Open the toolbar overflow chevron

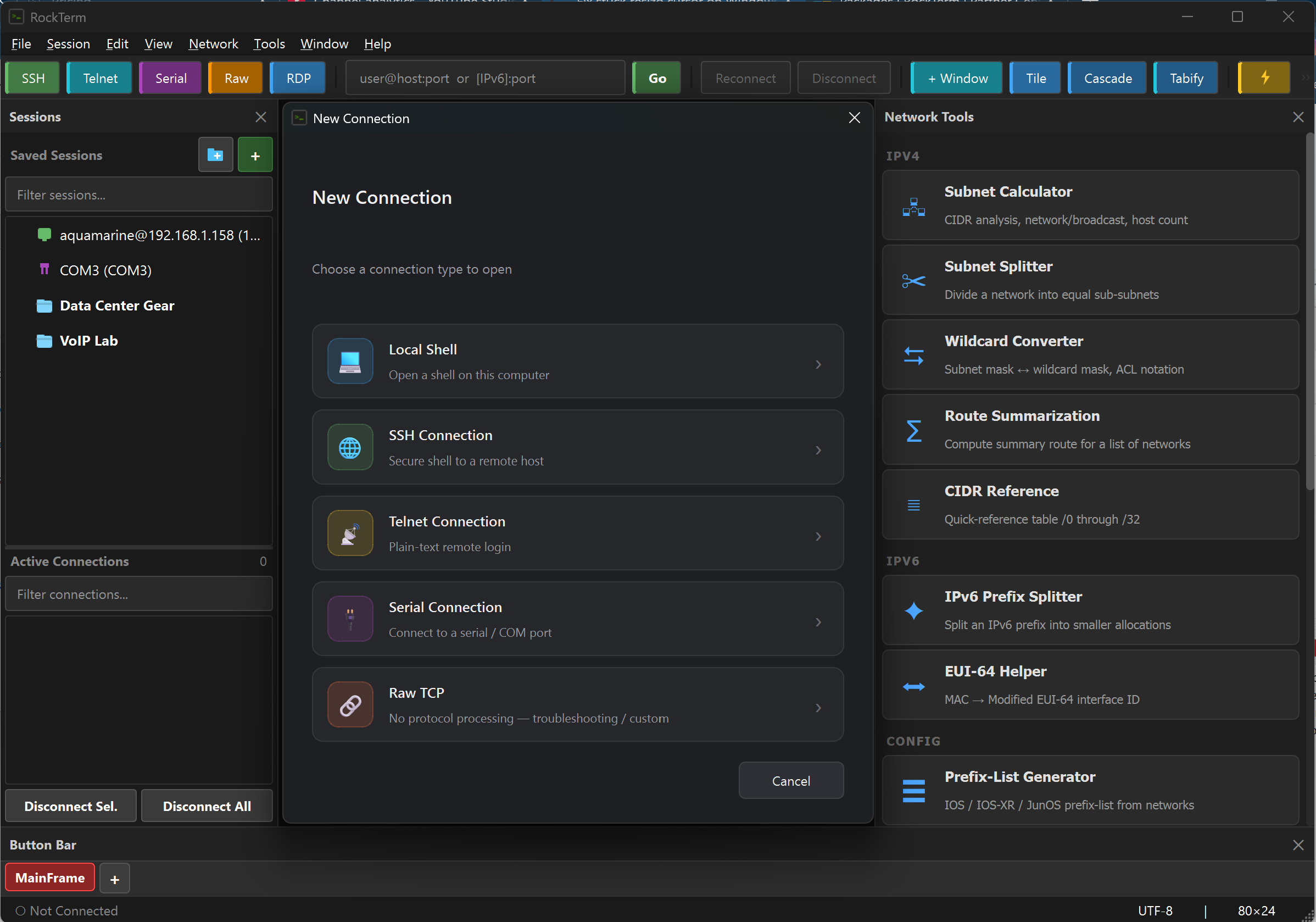point(1305,78)
